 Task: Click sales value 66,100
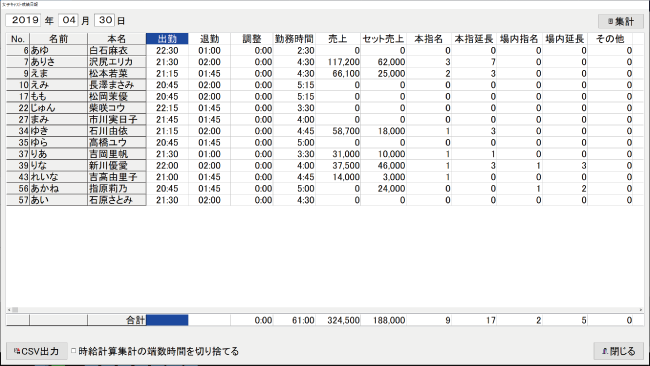[346, 74]
